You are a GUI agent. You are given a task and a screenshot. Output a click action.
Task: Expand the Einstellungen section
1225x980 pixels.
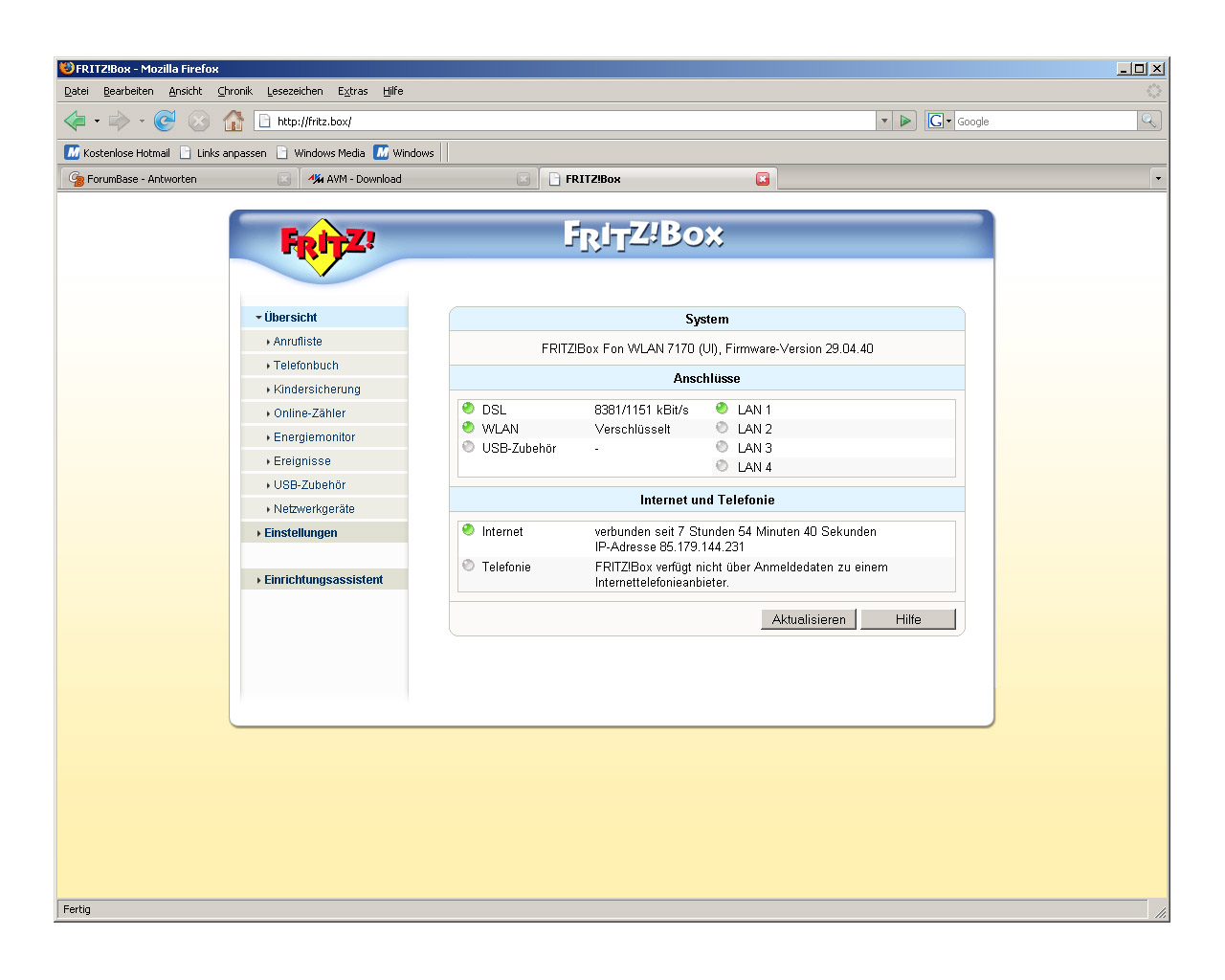[x=324, y=533]
